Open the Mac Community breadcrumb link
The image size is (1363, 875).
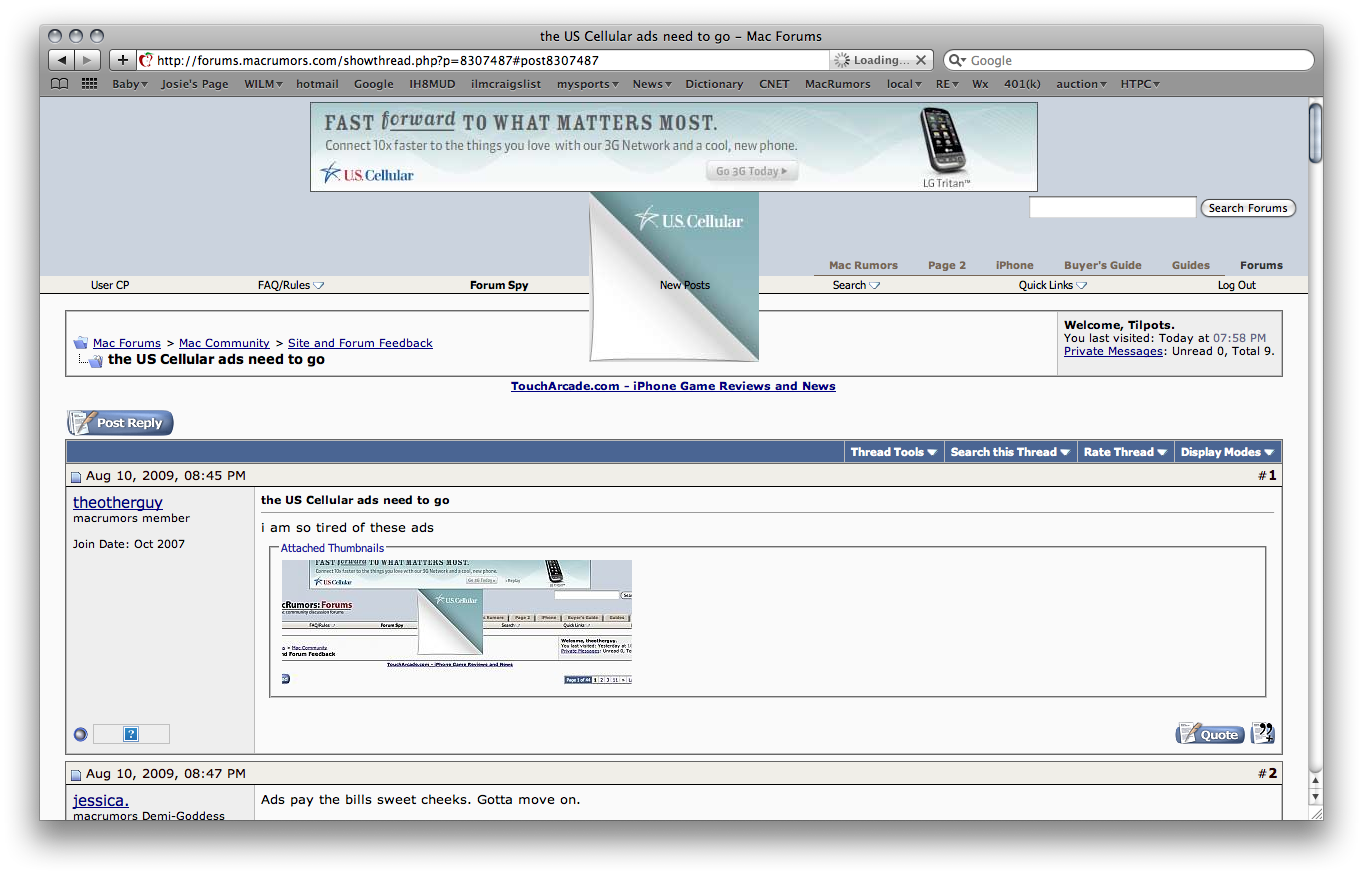click(x=224, y=343)
